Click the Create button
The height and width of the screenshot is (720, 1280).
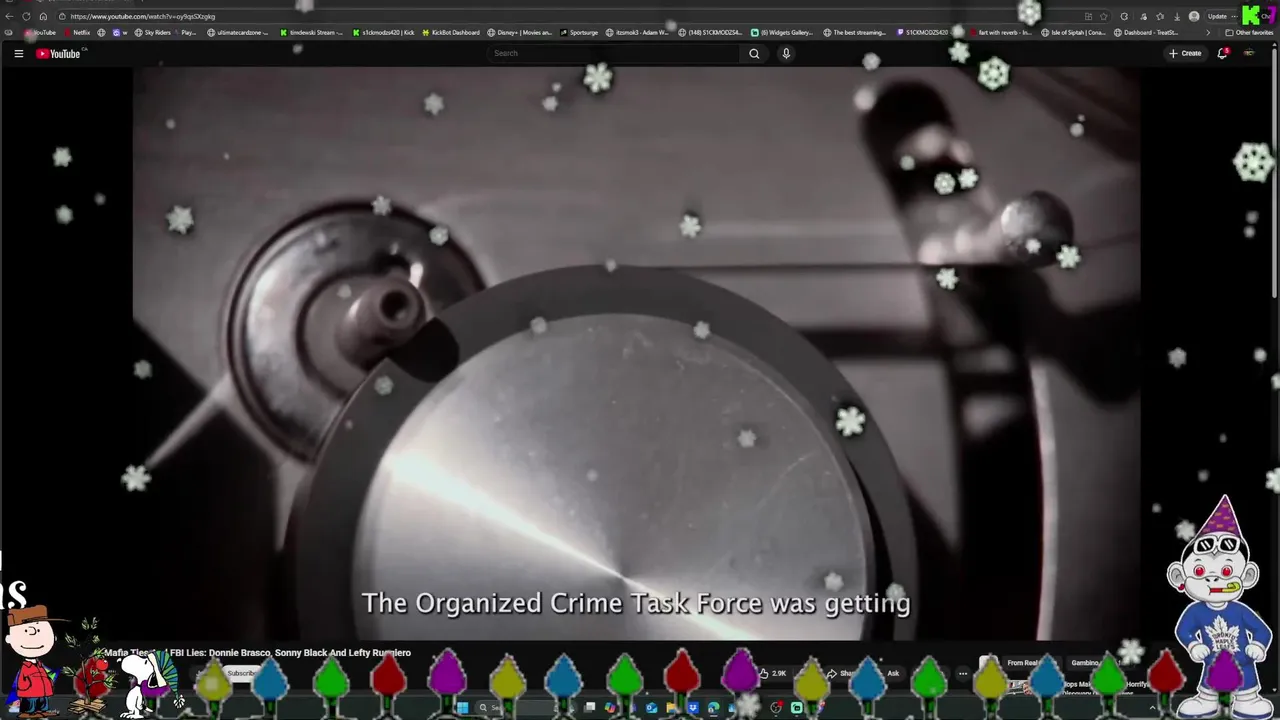[1185, 54]
